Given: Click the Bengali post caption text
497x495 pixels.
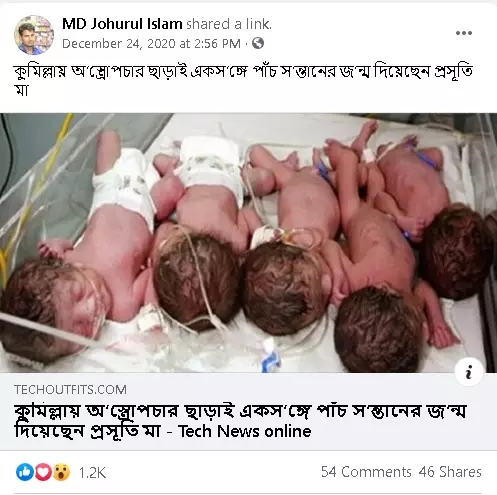Looking at the screenshot, I should coord(243,81).
